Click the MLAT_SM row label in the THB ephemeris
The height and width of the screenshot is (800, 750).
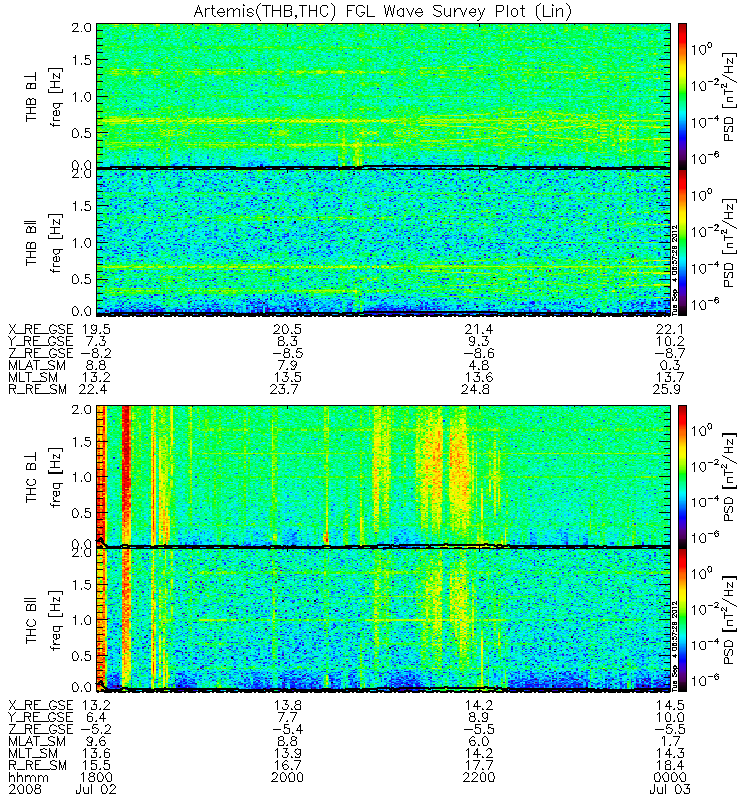coord(37,365)
